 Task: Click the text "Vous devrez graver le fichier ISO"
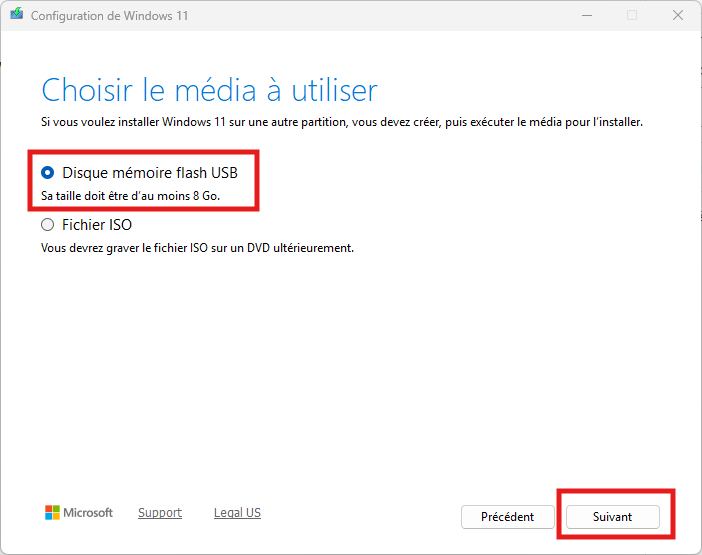tap(125, 248)
